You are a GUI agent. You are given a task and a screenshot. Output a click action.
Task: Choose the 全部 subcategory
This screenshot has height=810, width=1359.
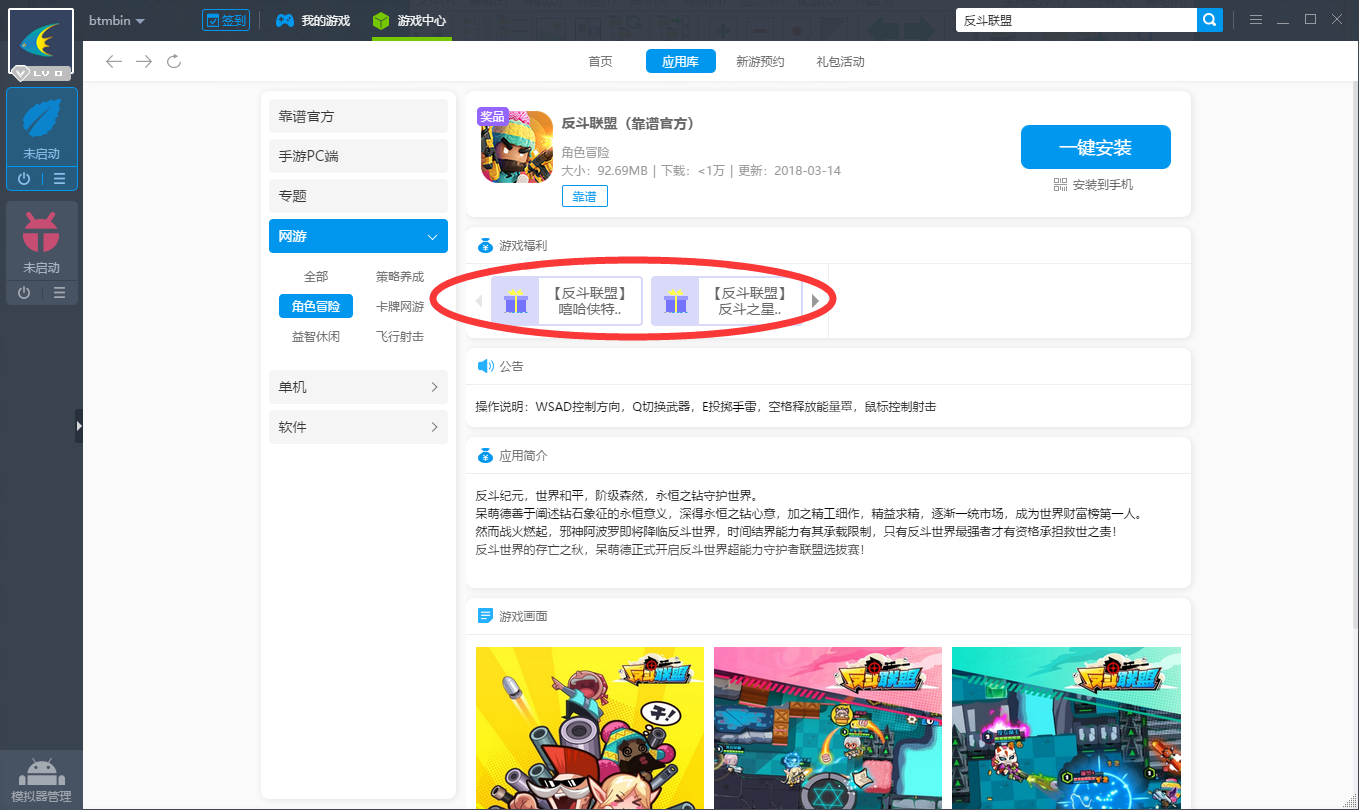click(316, 277)
